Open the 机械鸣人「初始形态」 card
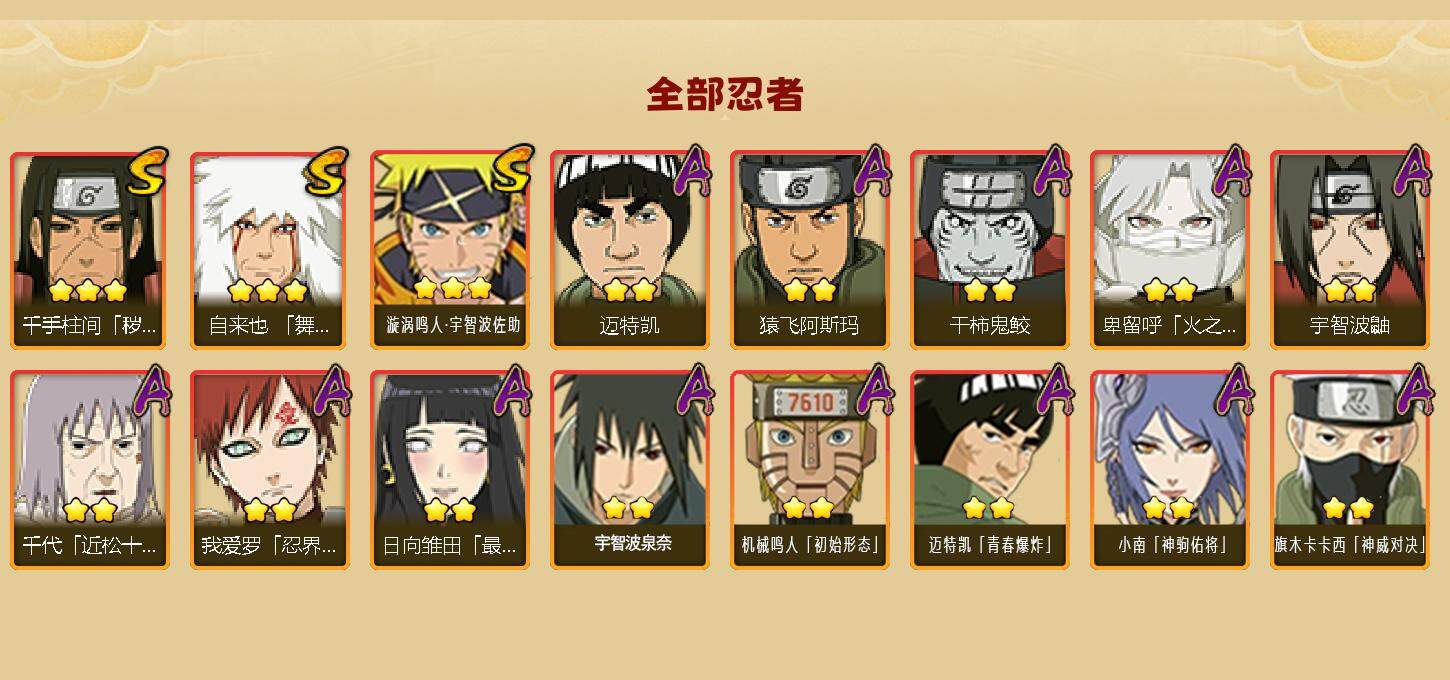 point(810,470)
